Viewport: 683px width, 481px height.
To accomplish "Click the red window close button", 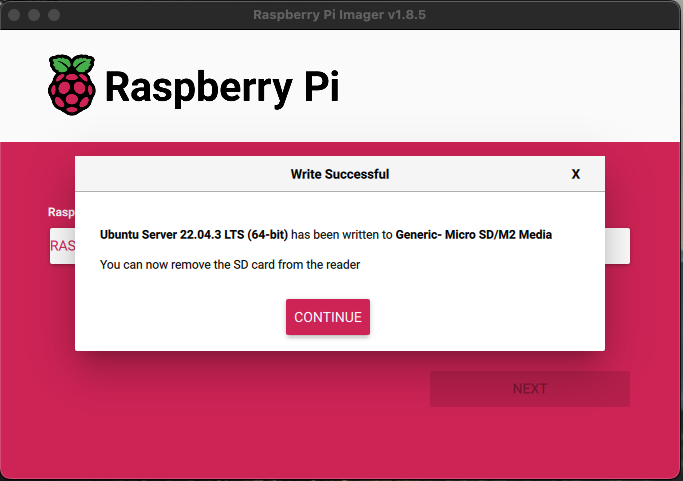I will click(x=14, y=15).
